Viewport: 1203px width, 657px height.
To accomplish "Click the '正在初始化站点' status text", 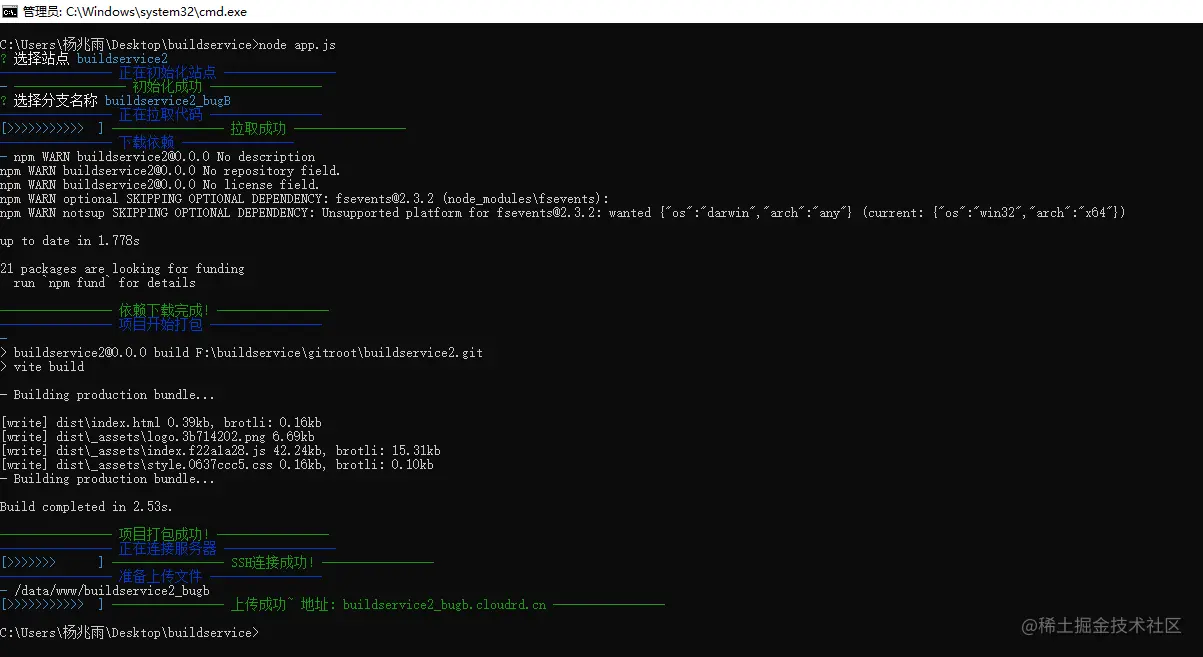I will pyautogui.click(x=167, y=73).
